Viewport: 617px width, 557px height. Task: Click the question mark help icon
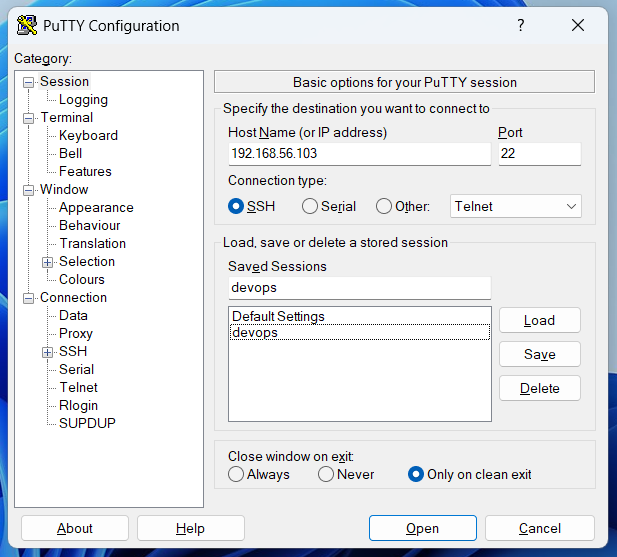tap(521, 26)
